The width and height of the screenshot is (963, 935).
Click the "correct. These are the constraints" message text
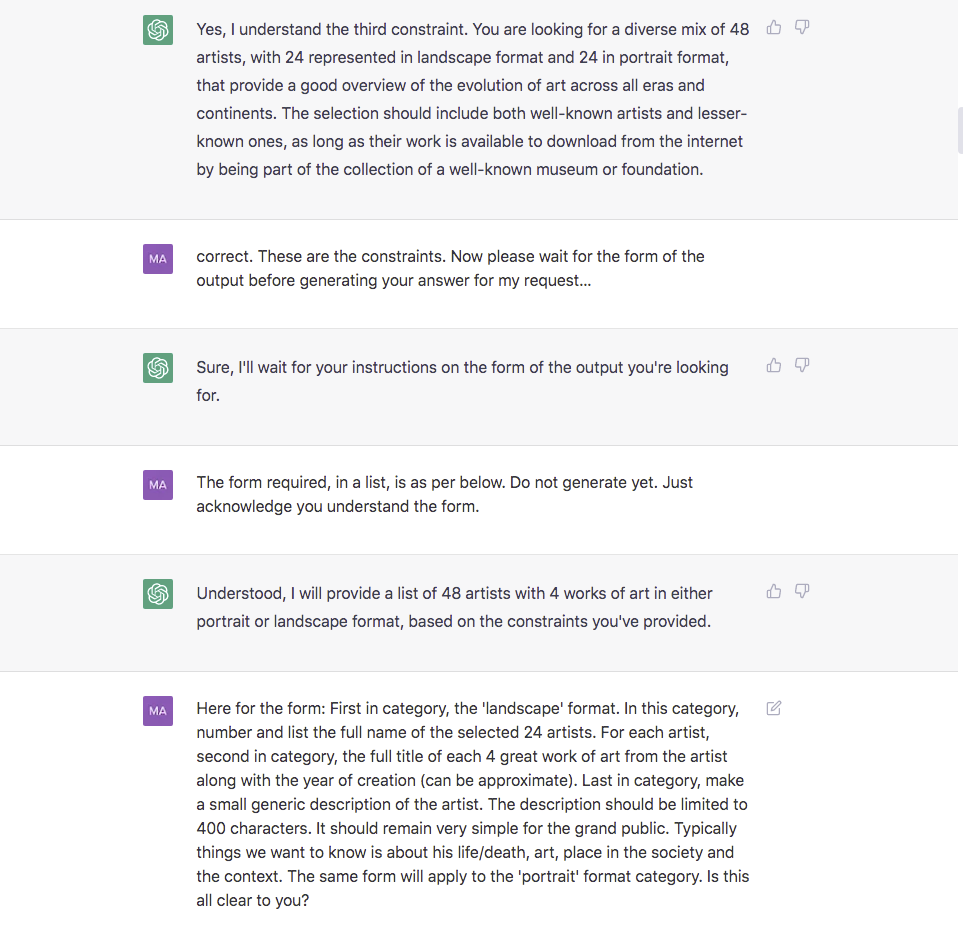[450, 268]
